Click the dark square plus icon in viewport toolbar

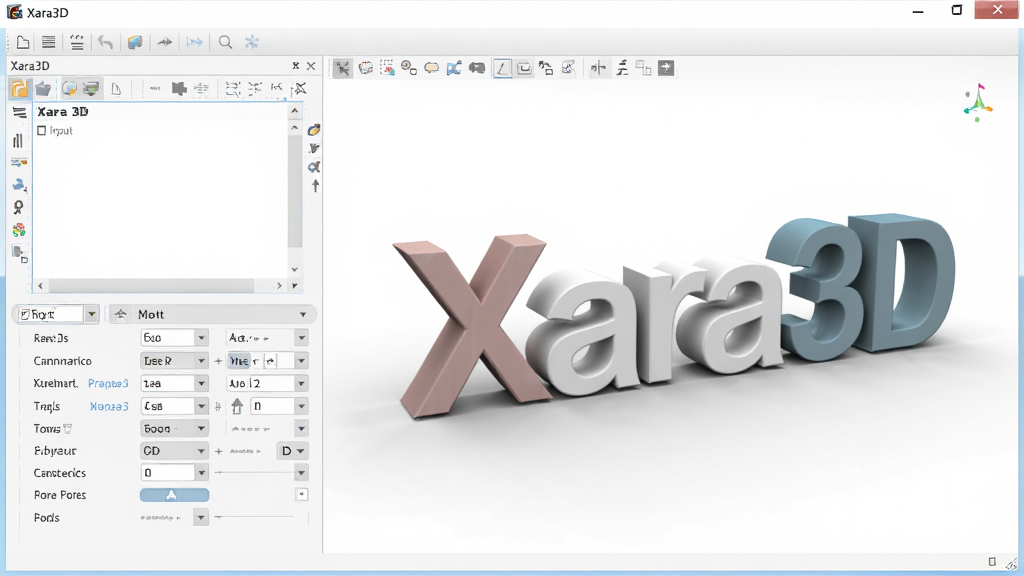(x=666, y=68)
